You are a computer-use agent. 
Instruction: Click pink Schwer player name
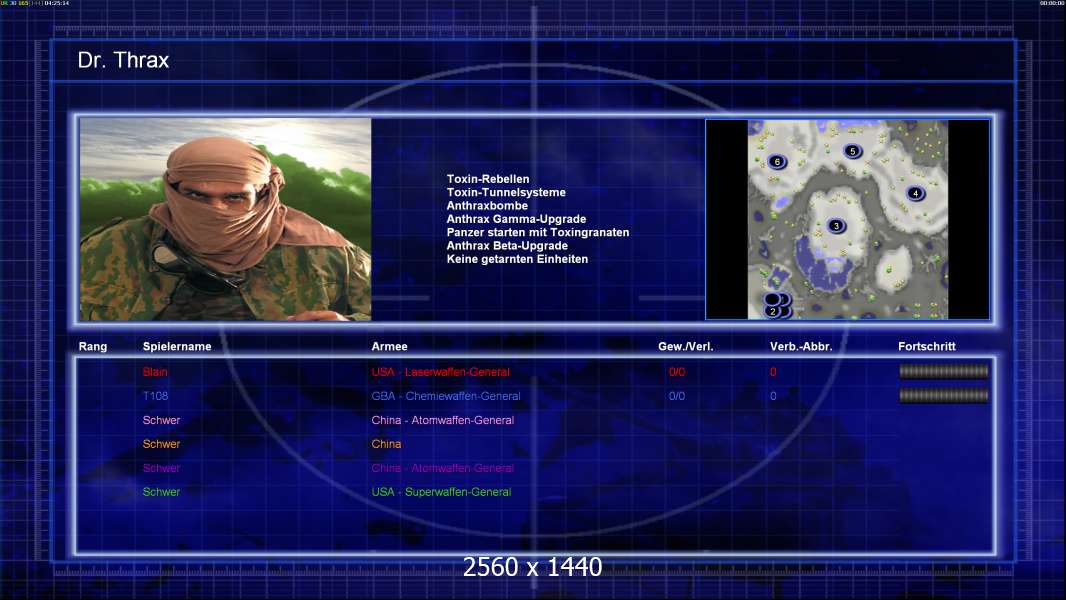click(x=161, y=420)
